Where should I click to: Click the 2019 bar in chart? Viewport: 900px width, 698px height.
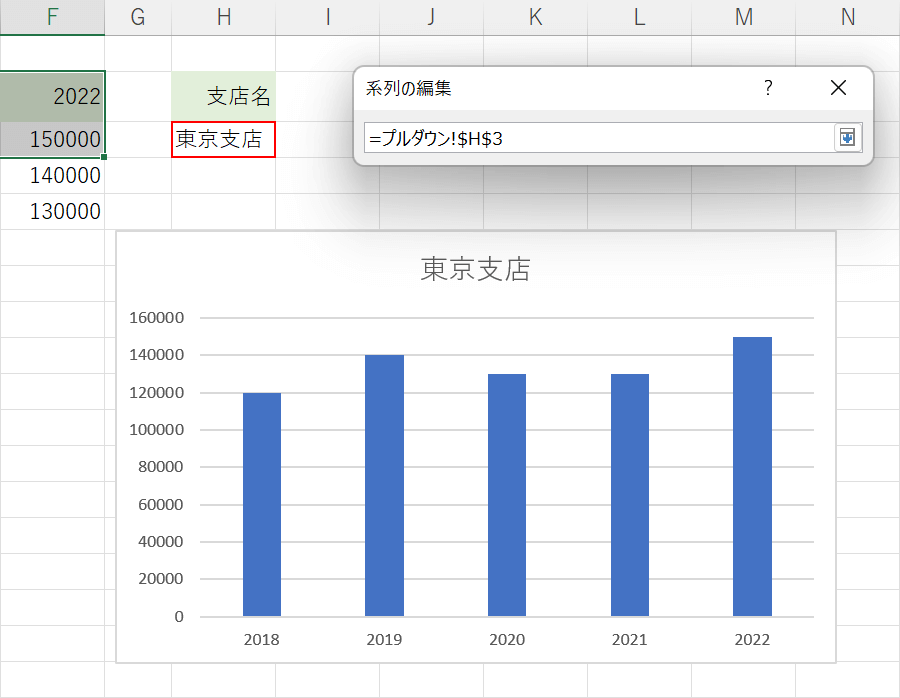(x=384, y=485)
